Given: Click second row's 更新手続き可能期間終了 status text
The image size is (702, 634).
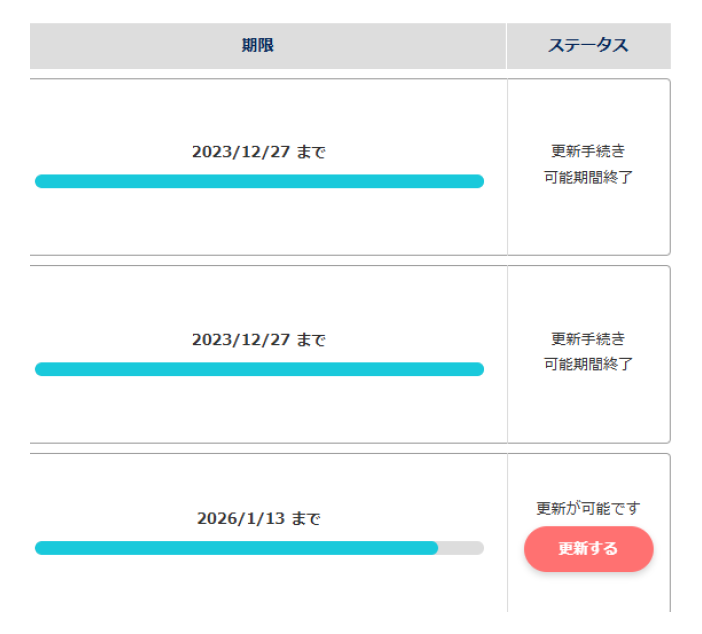Looking at the screenshot, I should [x=588, y=351].
